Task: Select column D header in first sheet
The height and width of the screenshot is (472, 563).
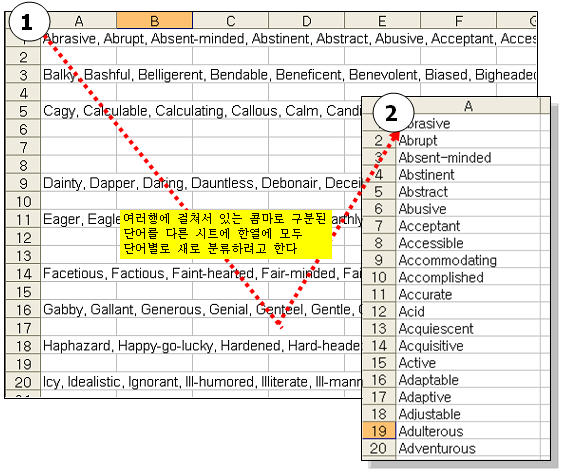Action: coord(307,20)
